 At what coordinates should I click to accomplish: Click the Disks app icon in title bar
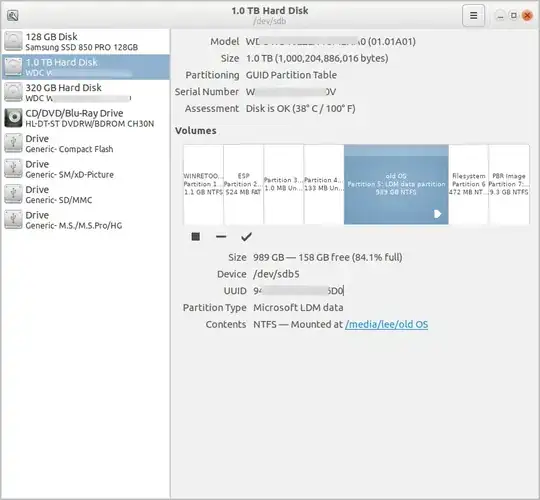(13, 15)
